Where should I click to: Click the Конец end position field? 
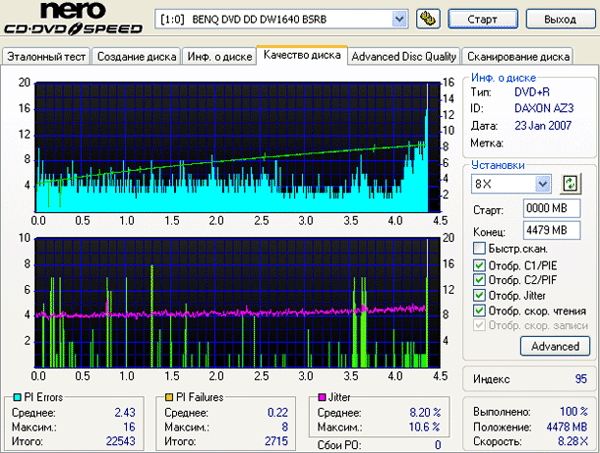coord(552,229)
